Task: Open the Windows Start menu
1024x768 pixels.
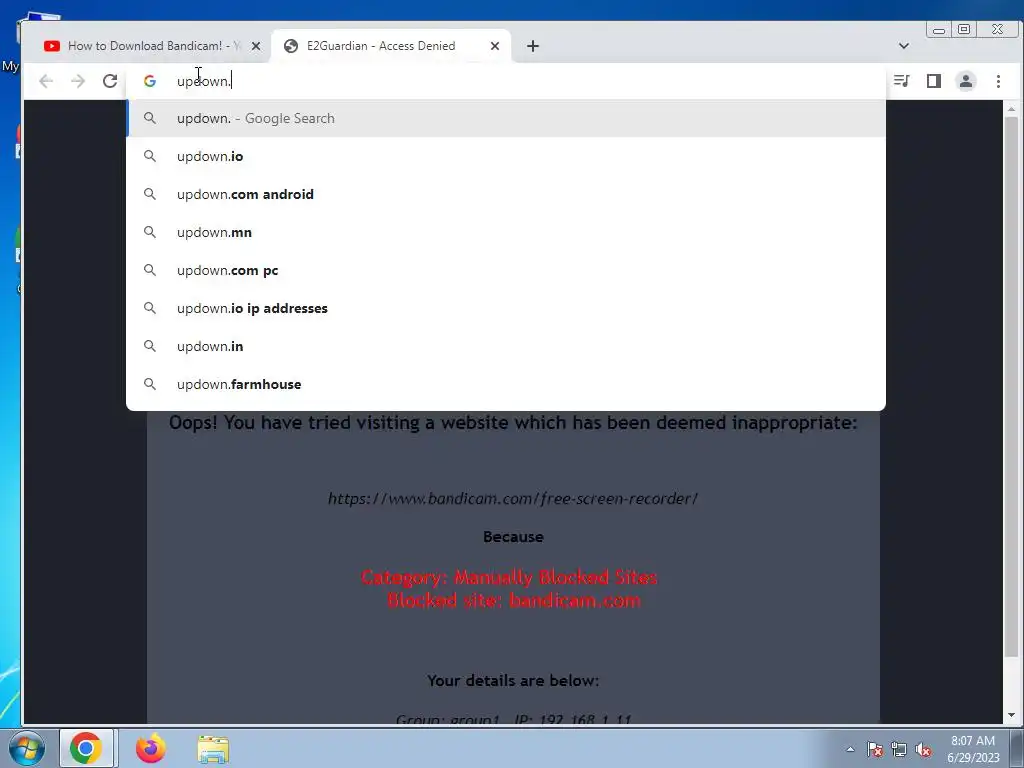Action: 27,748
